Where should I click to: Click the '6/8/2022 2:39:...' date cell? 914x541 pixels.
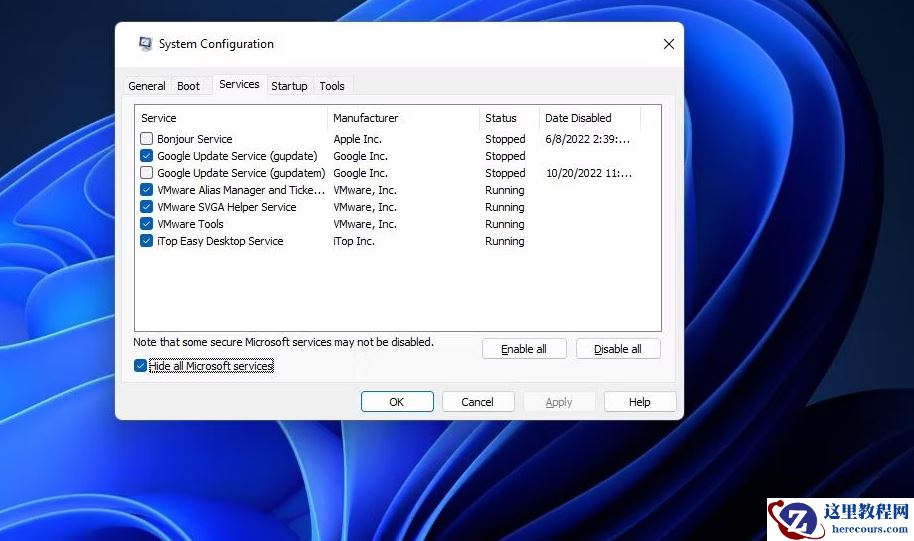click(588, 139)
